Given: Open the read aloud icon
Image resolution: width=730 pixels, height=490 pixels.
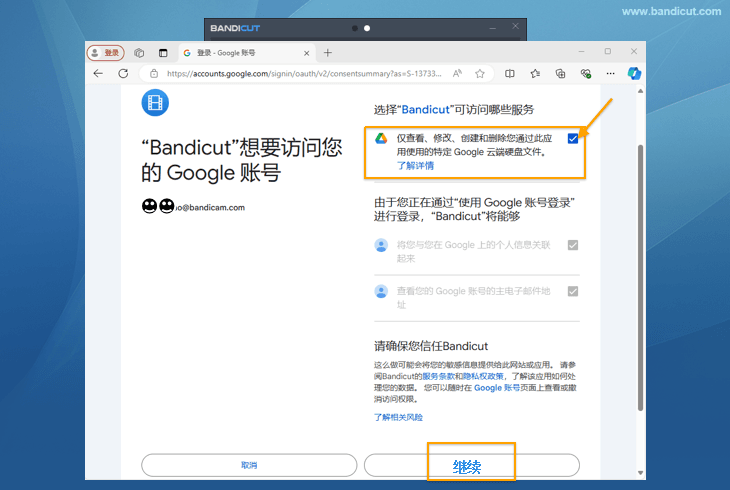Looking at the screenshot, I should tap(457, 73).
